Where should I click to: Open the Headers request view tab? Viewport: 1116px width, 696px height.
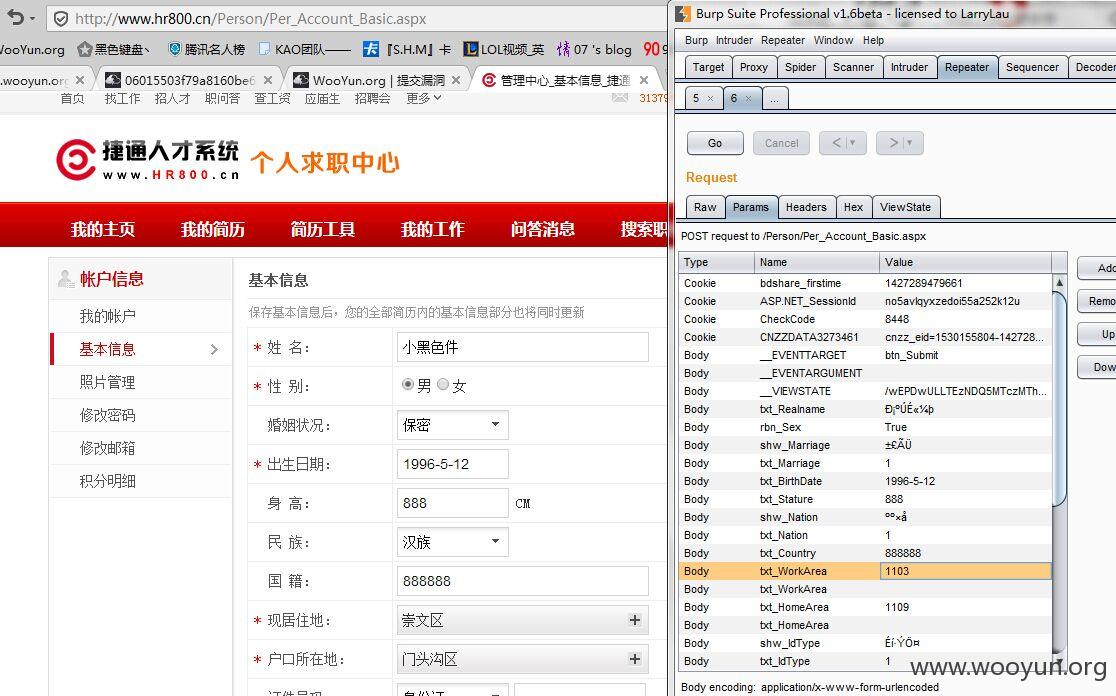coord(806,207)
